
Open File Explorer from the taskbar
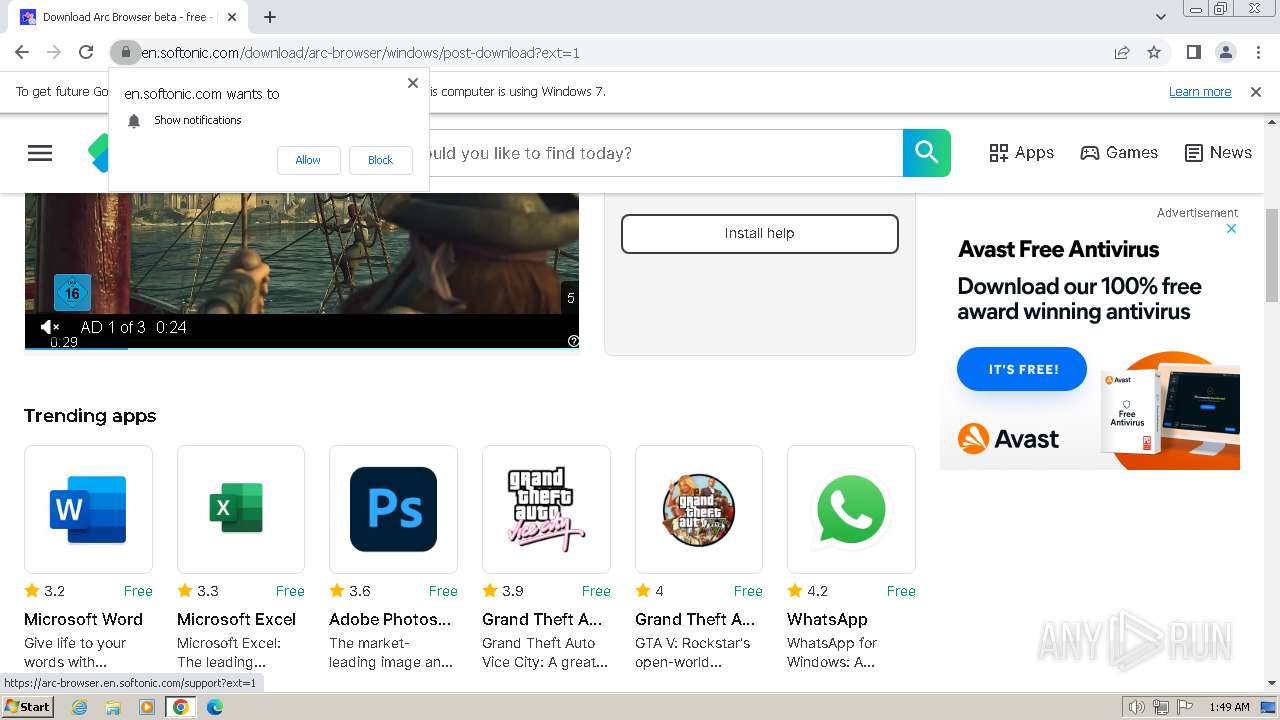tap(113, 707)
